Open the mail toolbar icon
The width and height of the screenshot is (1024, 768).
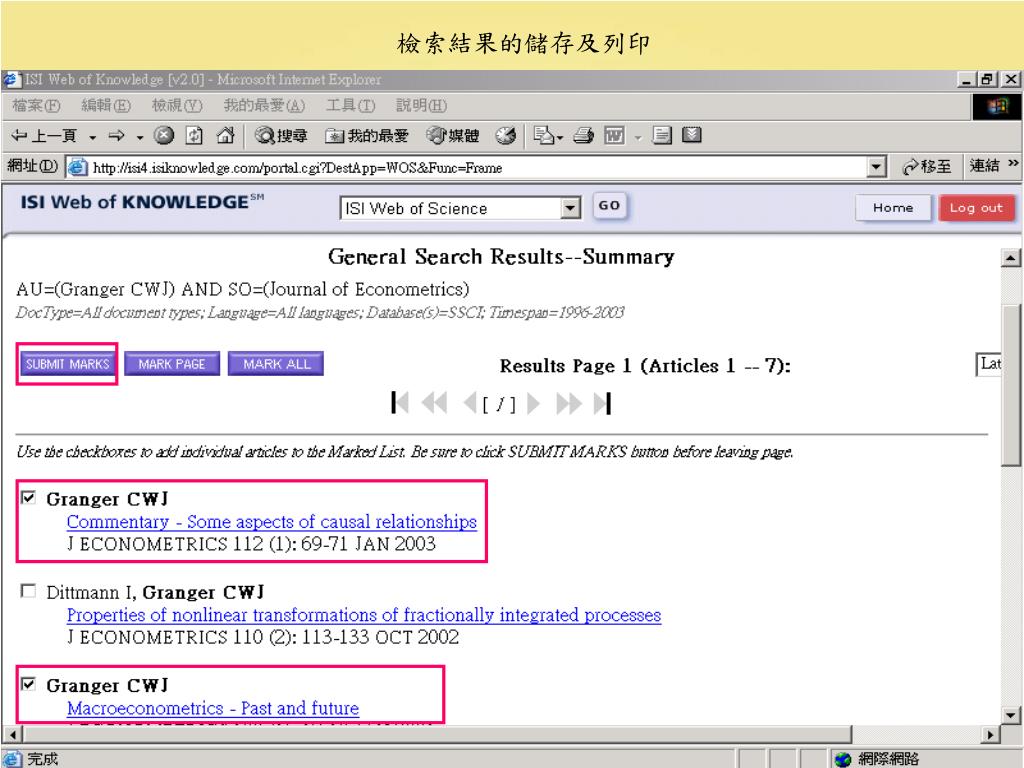coord(547,135)
